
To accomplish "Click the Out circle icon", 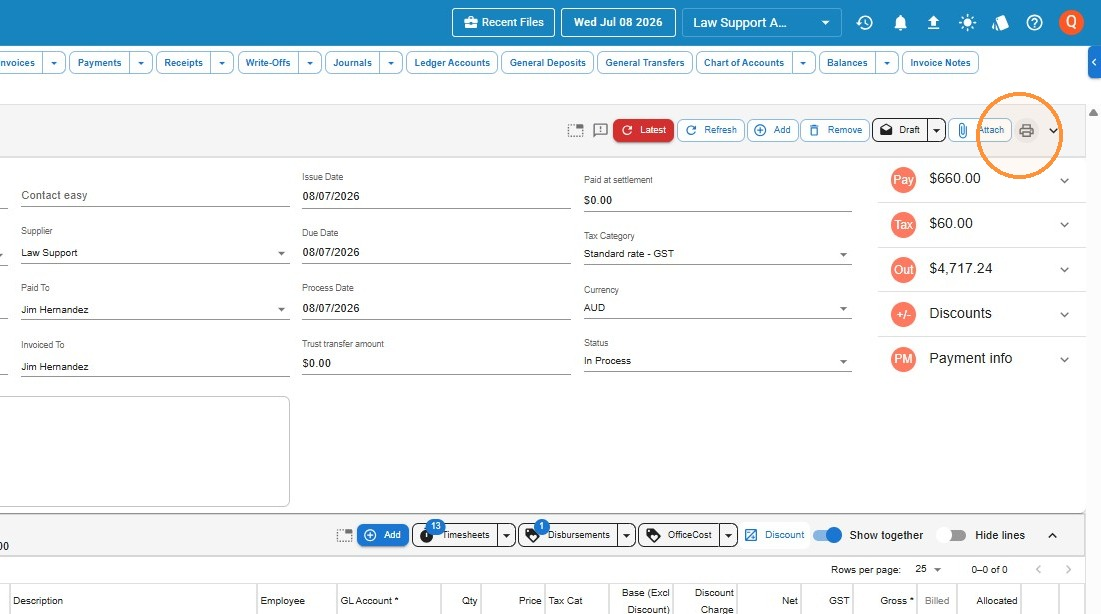I will tap(903, 270).
